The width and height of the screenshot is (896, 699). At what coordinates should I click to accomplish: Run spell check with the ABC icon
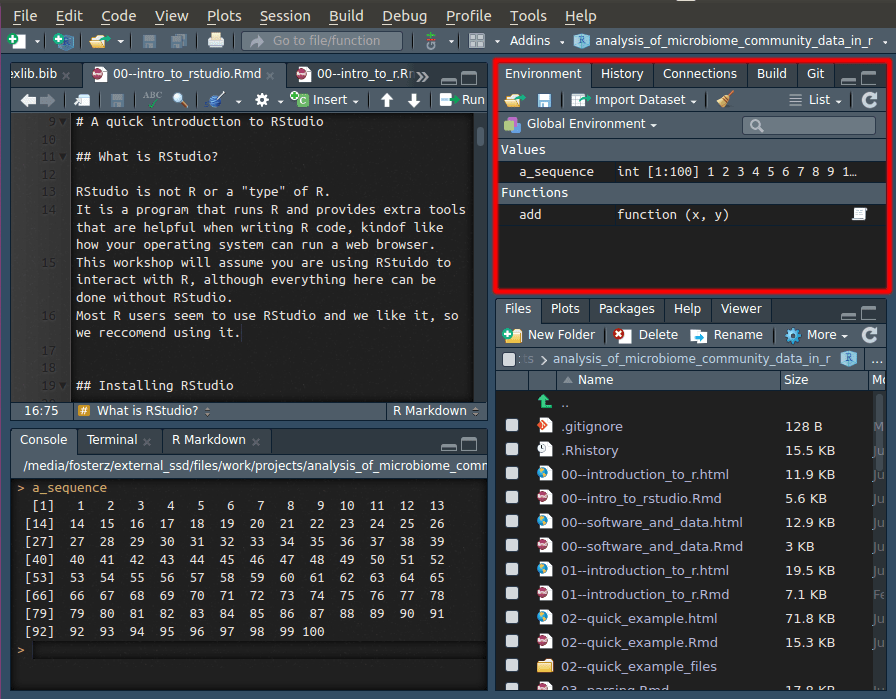152,100
